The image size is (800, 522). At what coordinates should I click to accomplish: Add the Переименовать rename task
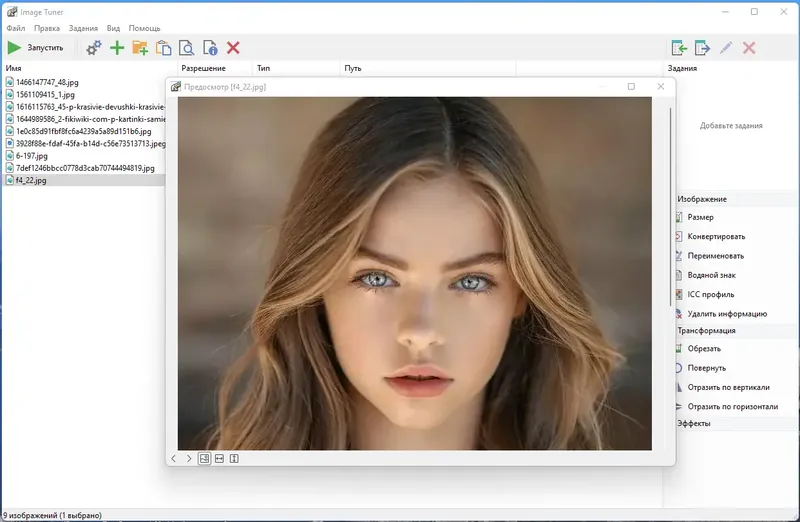[x=715, y=256]
